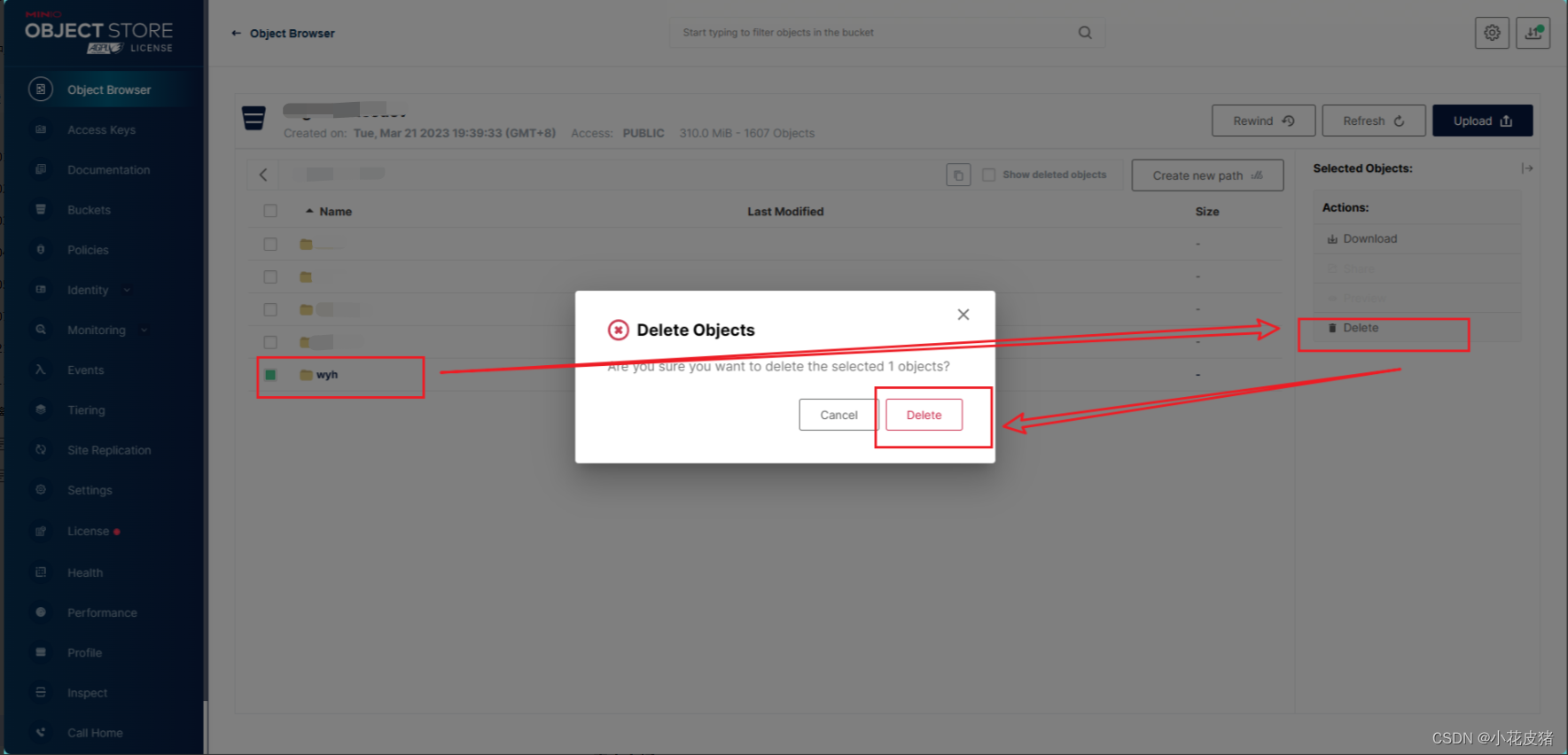Viewport: 1568px width, 755px height.
Task: Uncheck the wyh folder checkbox
Action: pyautogui.click(x=270, y=375)
